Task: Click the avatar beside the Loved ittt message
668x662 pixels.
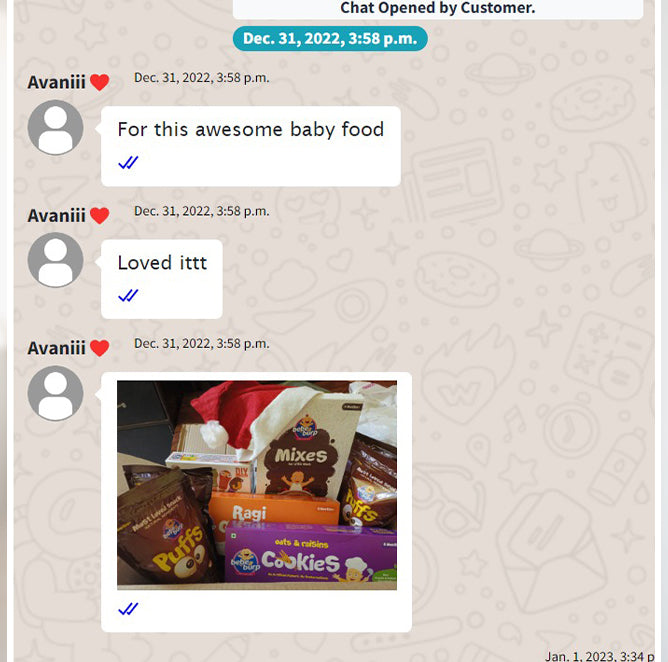Action: pos(55,260)
